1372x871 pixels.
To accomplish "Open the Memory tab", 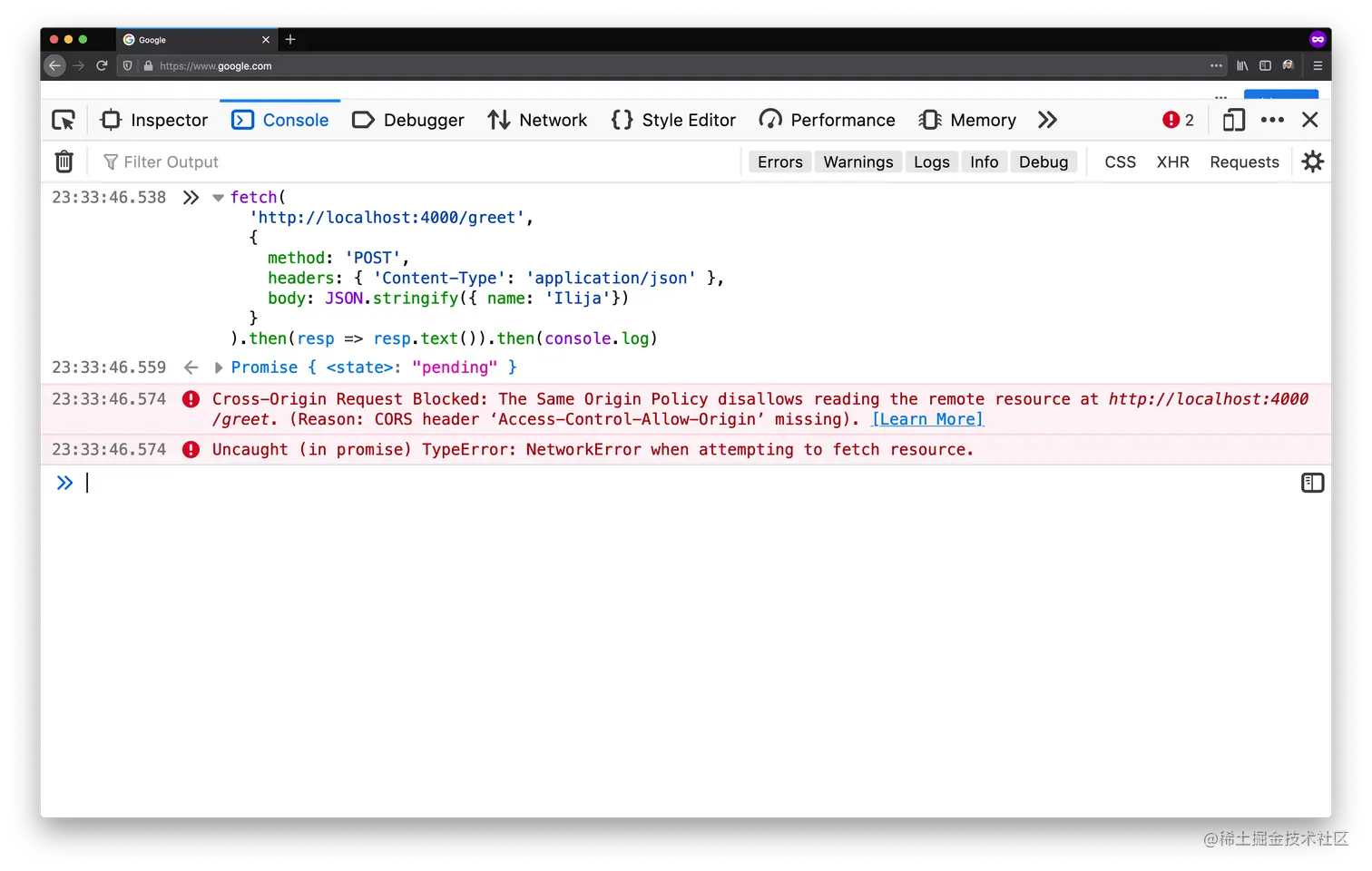I will click(x=967, y=120).
